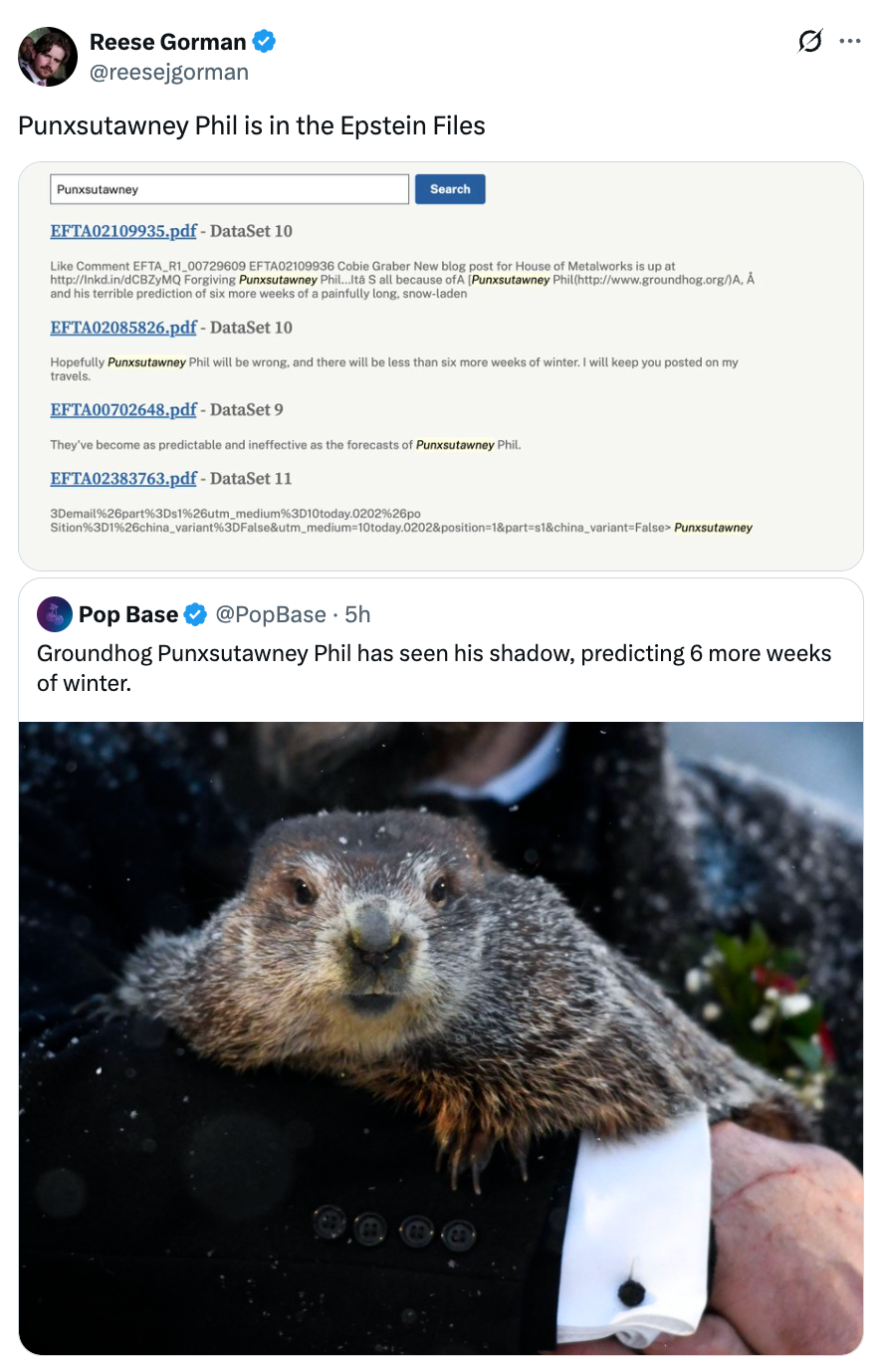The width and height of the screenshot is (880, 1372).
Task: Click the main tweet text about Epstein Files
Action: 252,125
